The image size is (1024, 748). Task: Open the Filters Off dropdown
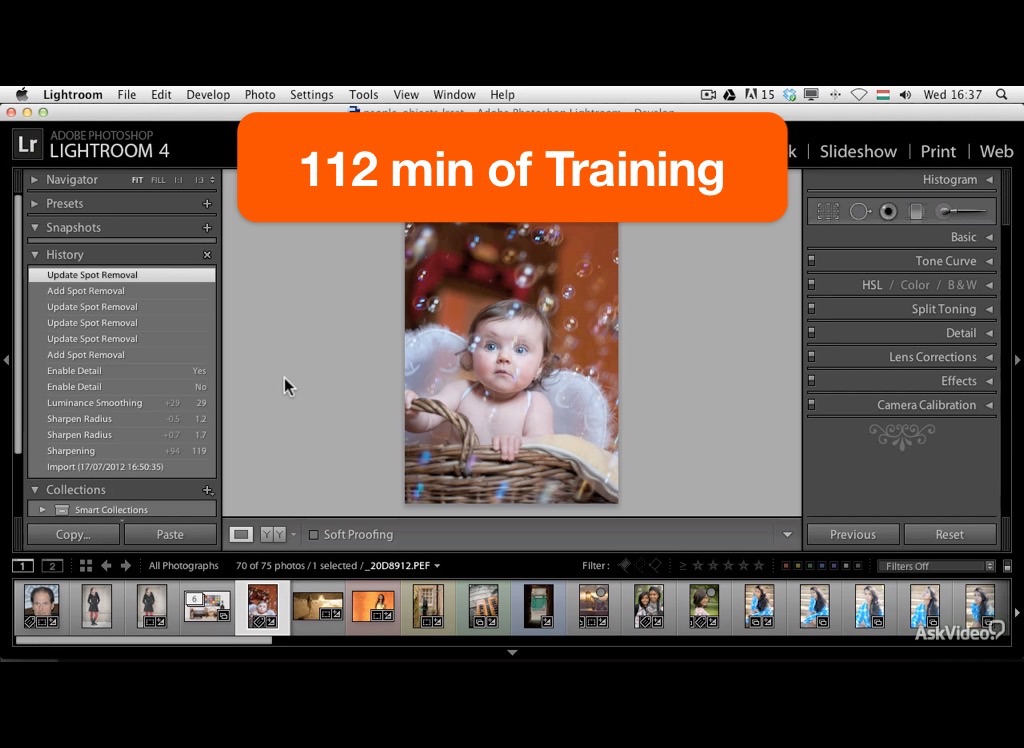936,566
